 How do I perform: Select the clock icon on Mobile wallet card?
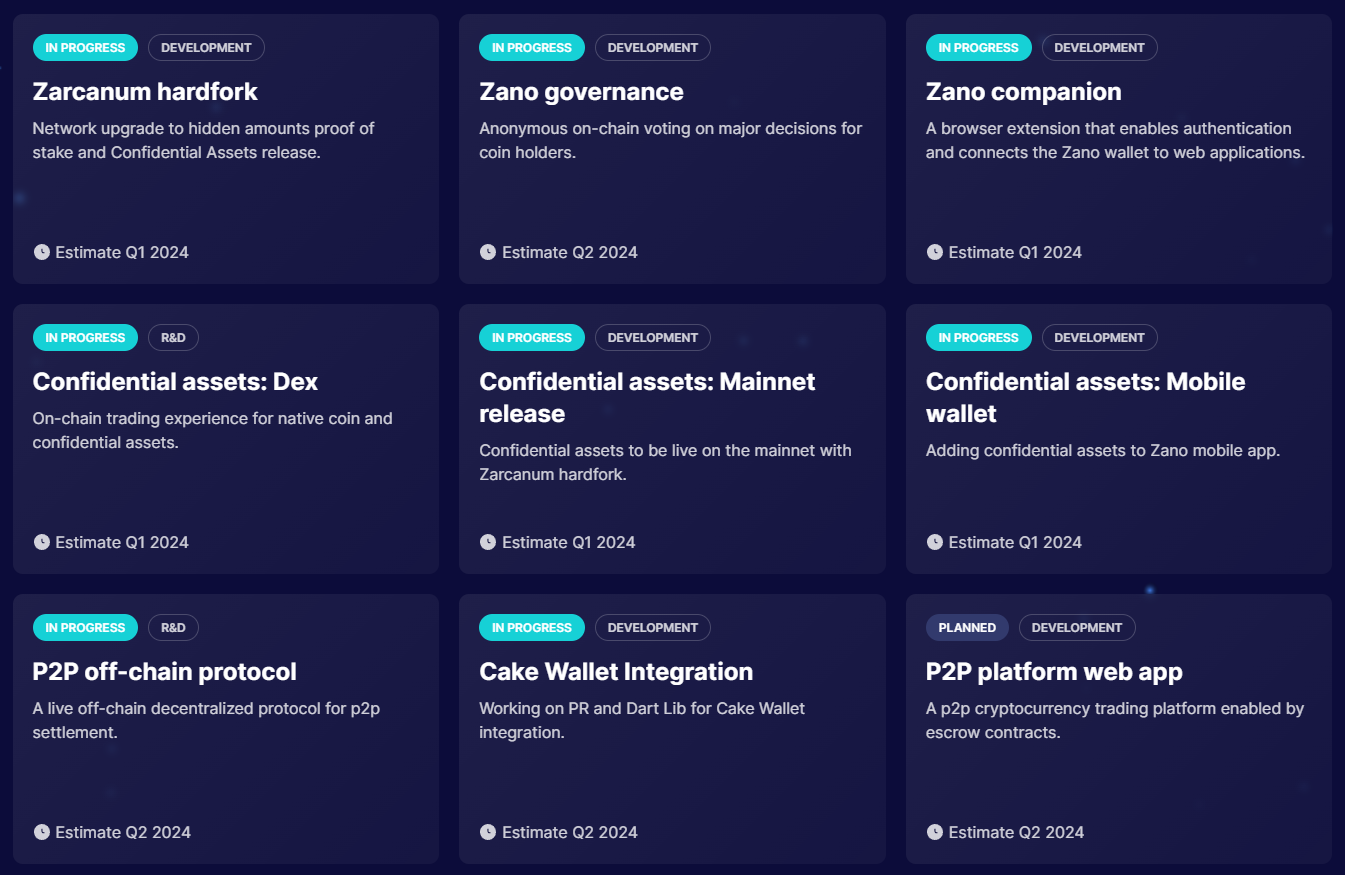pyautogui.click(x=935, y=542)
